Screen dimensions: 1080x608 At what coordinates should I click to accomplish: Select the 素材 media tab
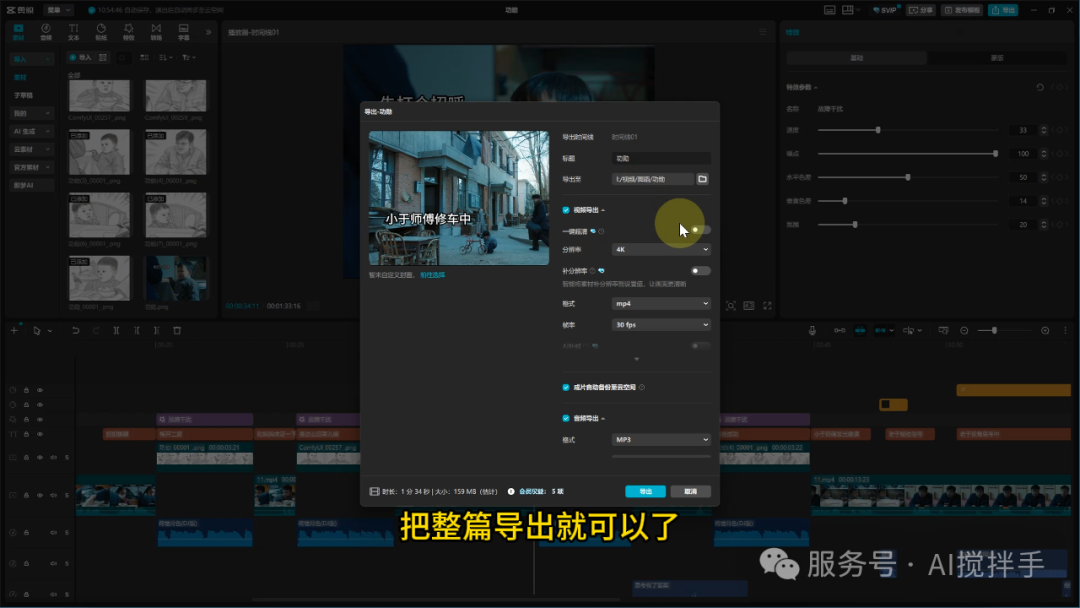[x=19, y=32]
